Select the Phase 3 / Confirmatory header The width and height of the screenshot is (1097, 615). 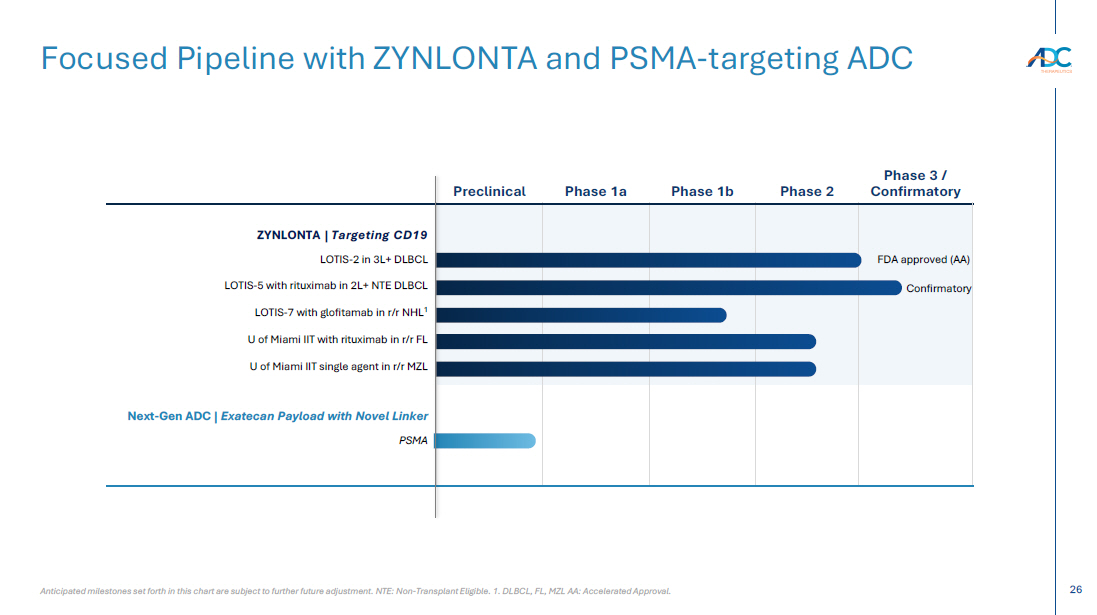tap(915, 183)
